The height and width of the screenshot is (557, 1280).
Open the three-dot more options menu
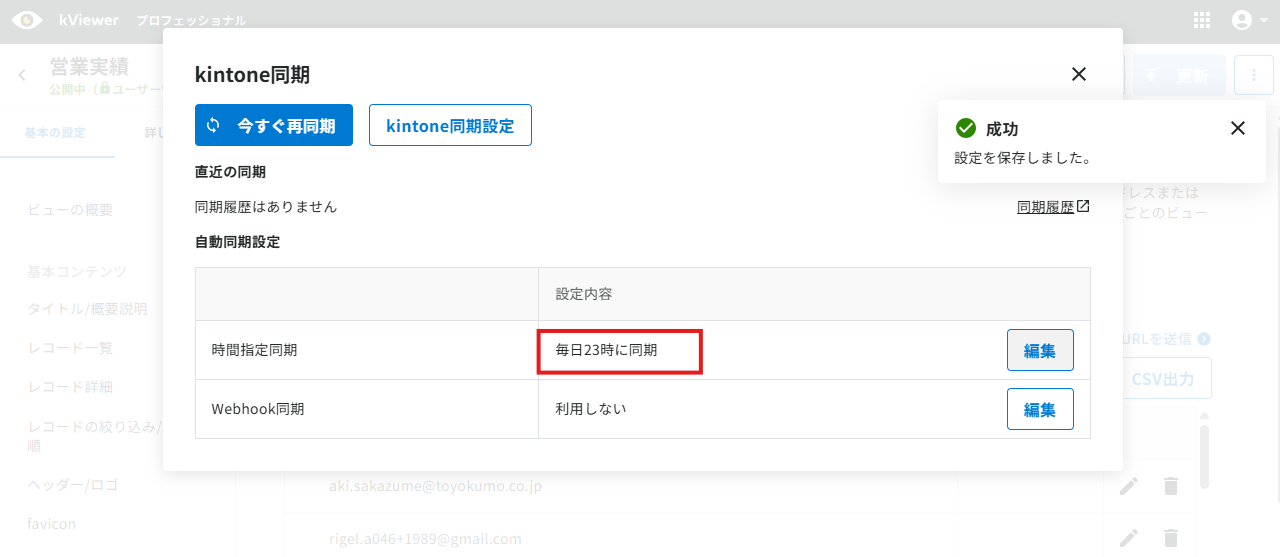(x=1253, y=75)
